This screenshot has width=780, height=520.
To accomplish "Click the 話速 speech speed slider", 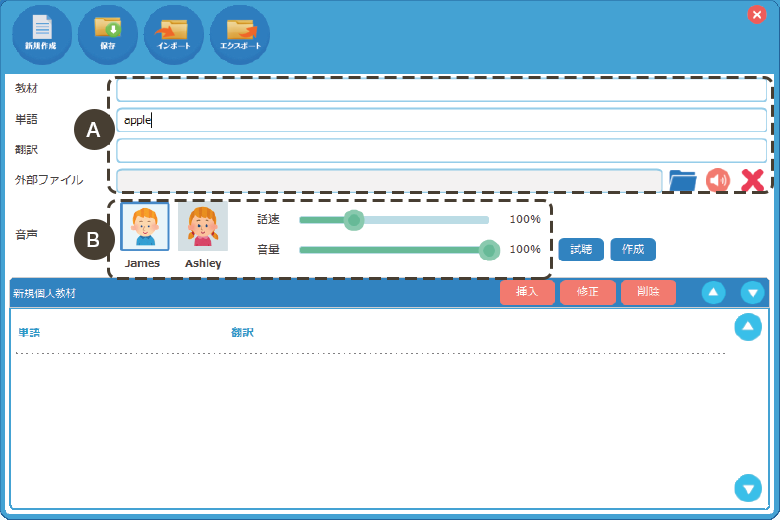I will point(394,220).
